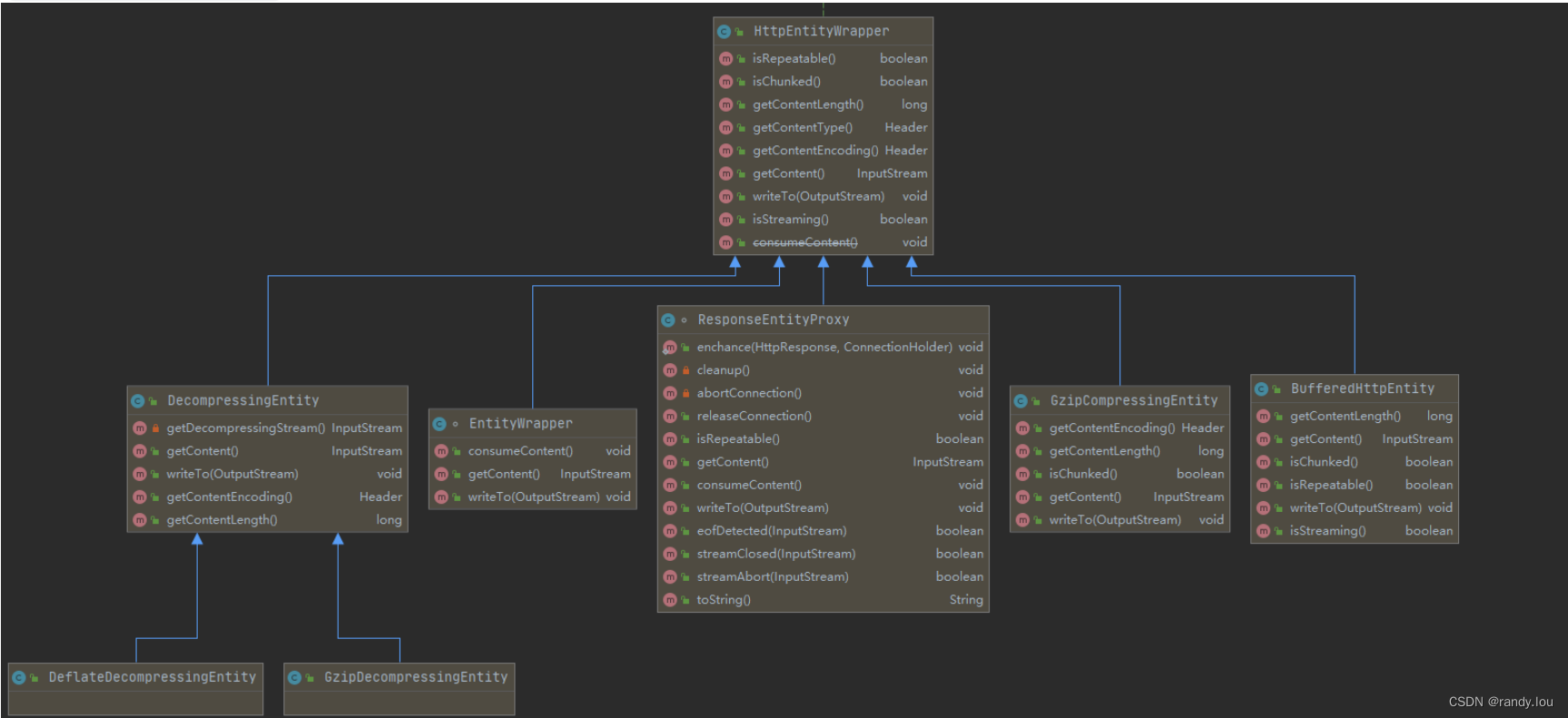Click getContentLength() in BufferedHttpEntity
Viewport: 1568px width, 718px height.
point(1346,417)
